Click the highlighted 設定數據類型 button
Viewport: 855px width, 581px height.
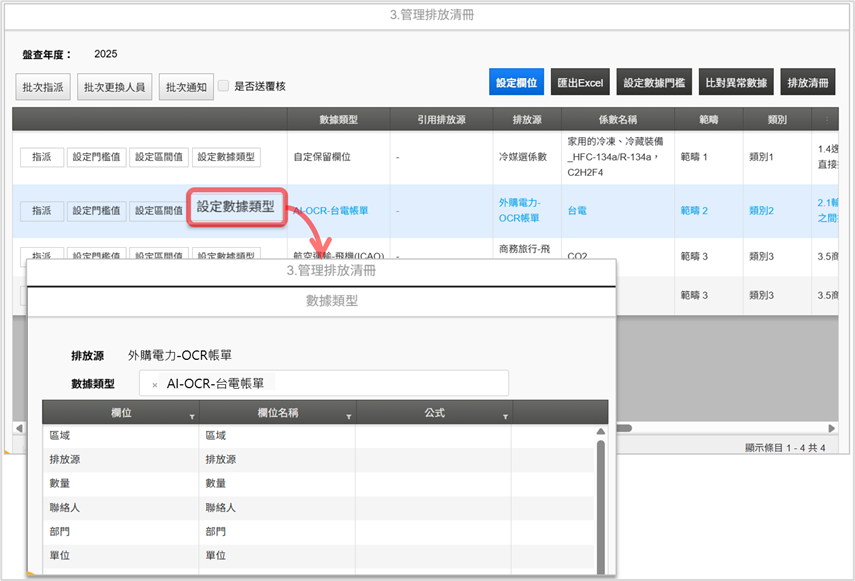(x=235, y=207)
